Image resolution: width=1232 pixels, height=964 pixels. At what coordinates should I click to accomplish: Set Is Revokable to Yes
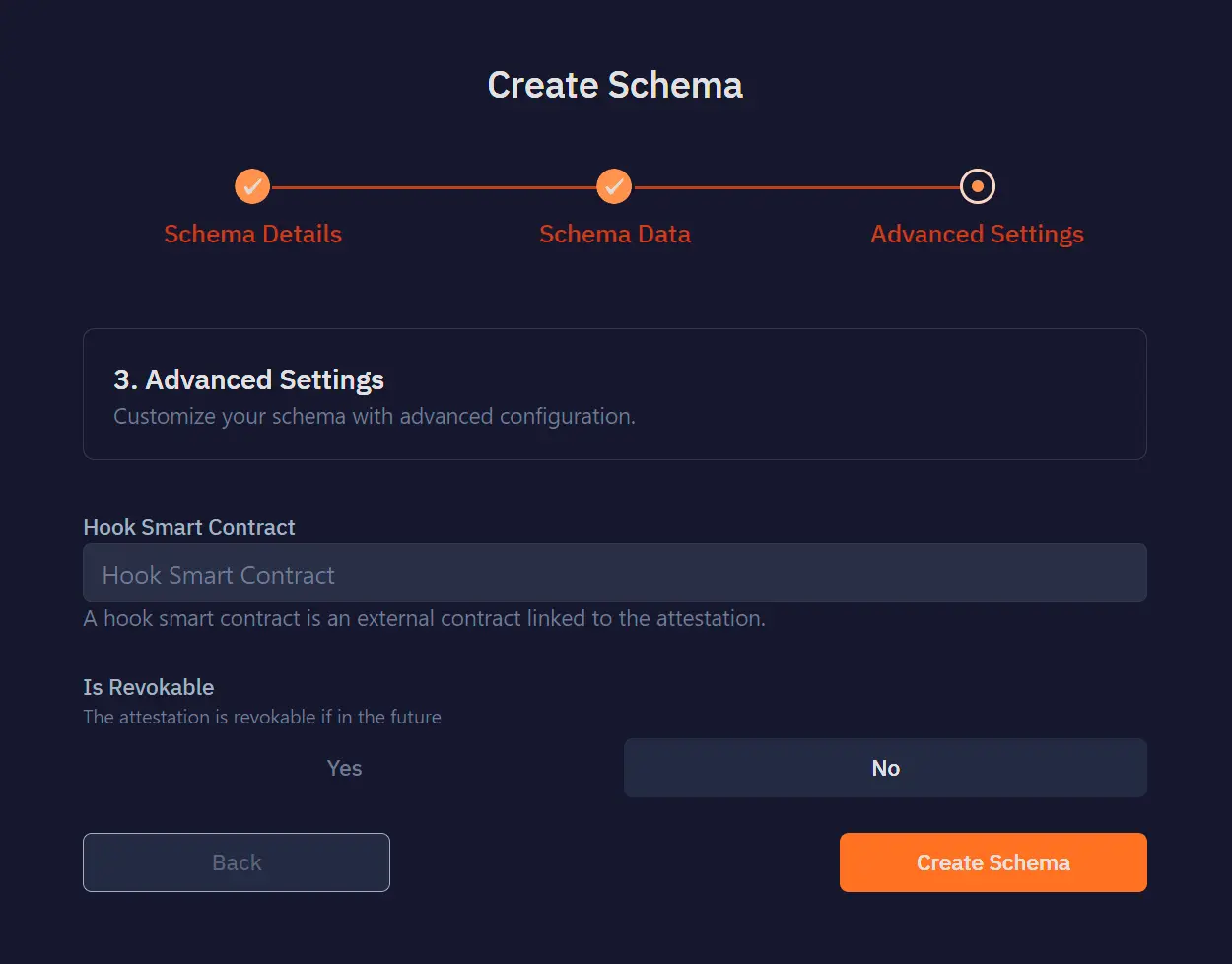pos(344,769)
